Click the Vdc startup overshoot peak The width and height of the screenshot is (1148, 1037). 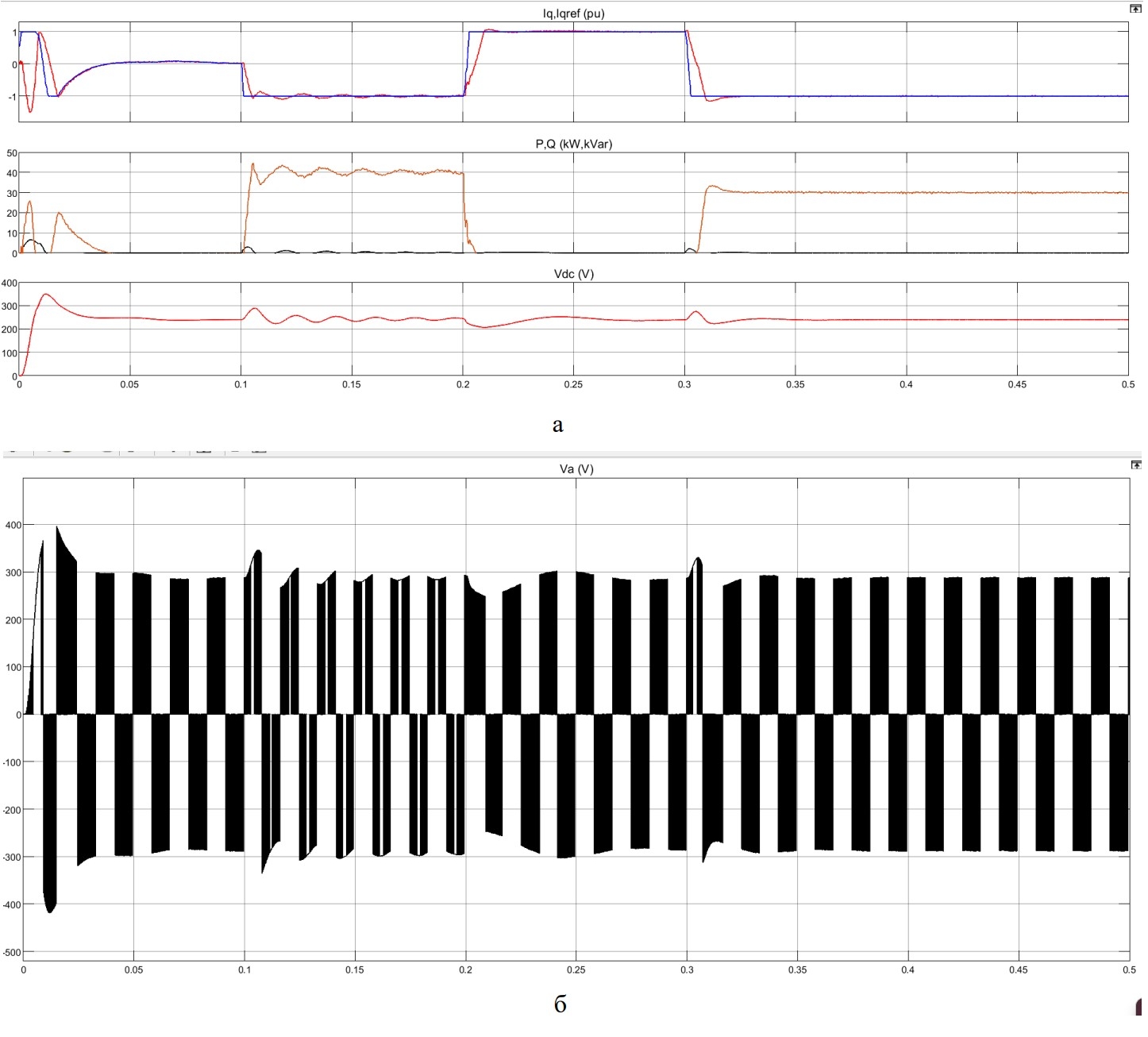(x=46, y=295)
